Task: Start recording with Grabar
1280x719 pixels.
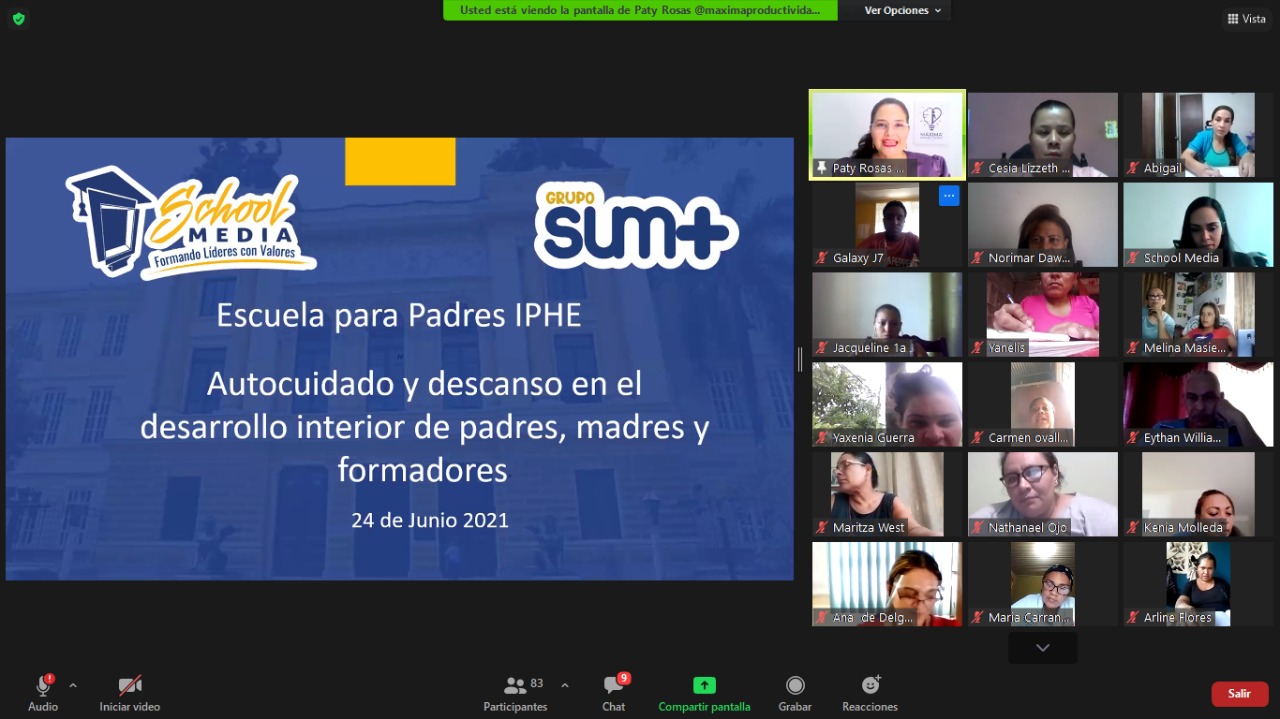Action: click(795, 693)
